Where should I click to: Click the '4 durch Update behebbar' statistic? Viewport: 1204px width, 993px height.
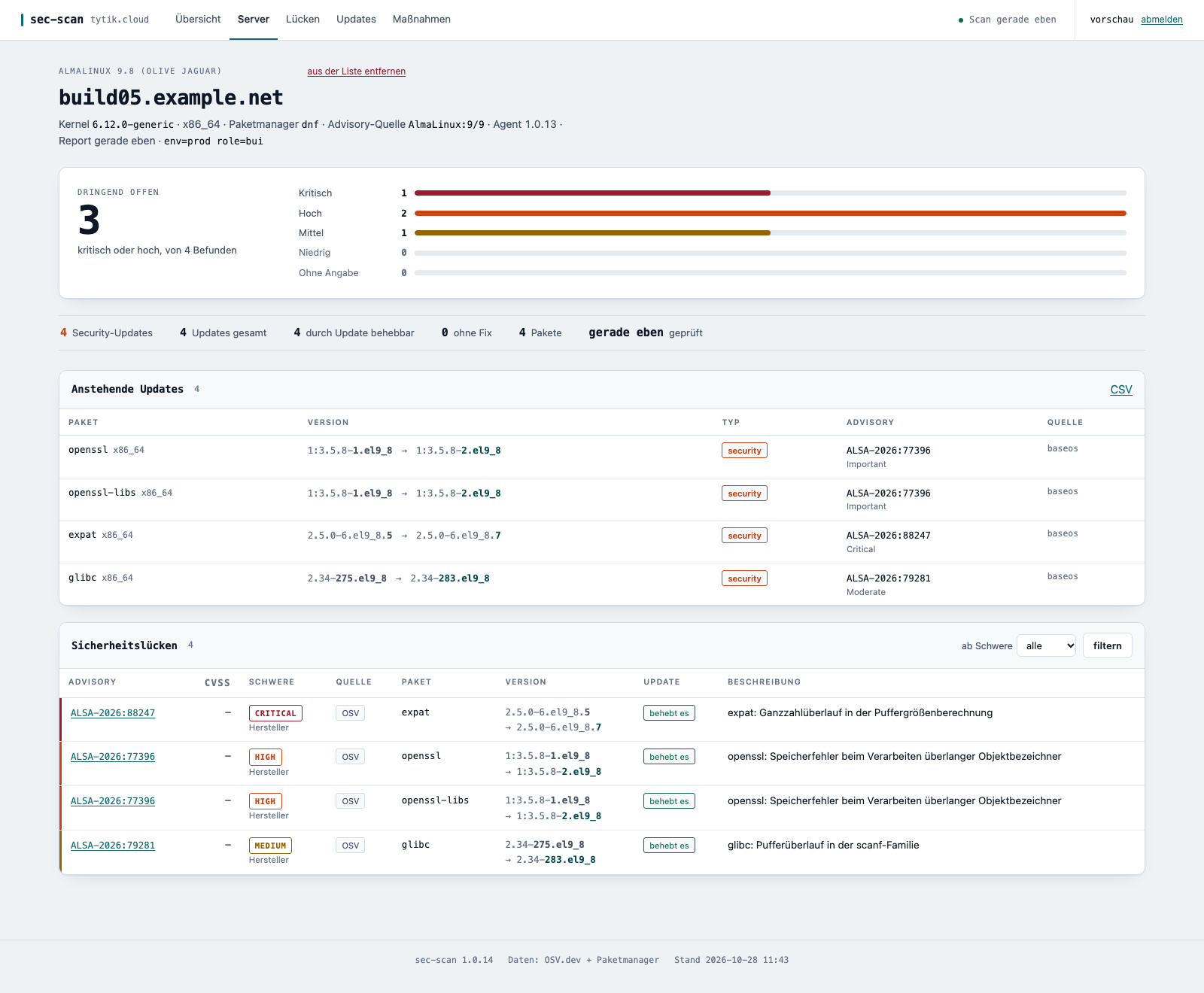pyautogui.click(x=354, y=333)
